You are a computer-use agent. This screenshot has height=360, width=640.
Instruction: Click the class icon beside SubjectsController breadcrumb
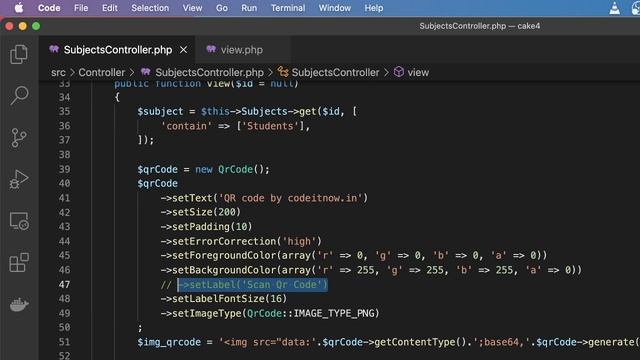pos(282,72)
